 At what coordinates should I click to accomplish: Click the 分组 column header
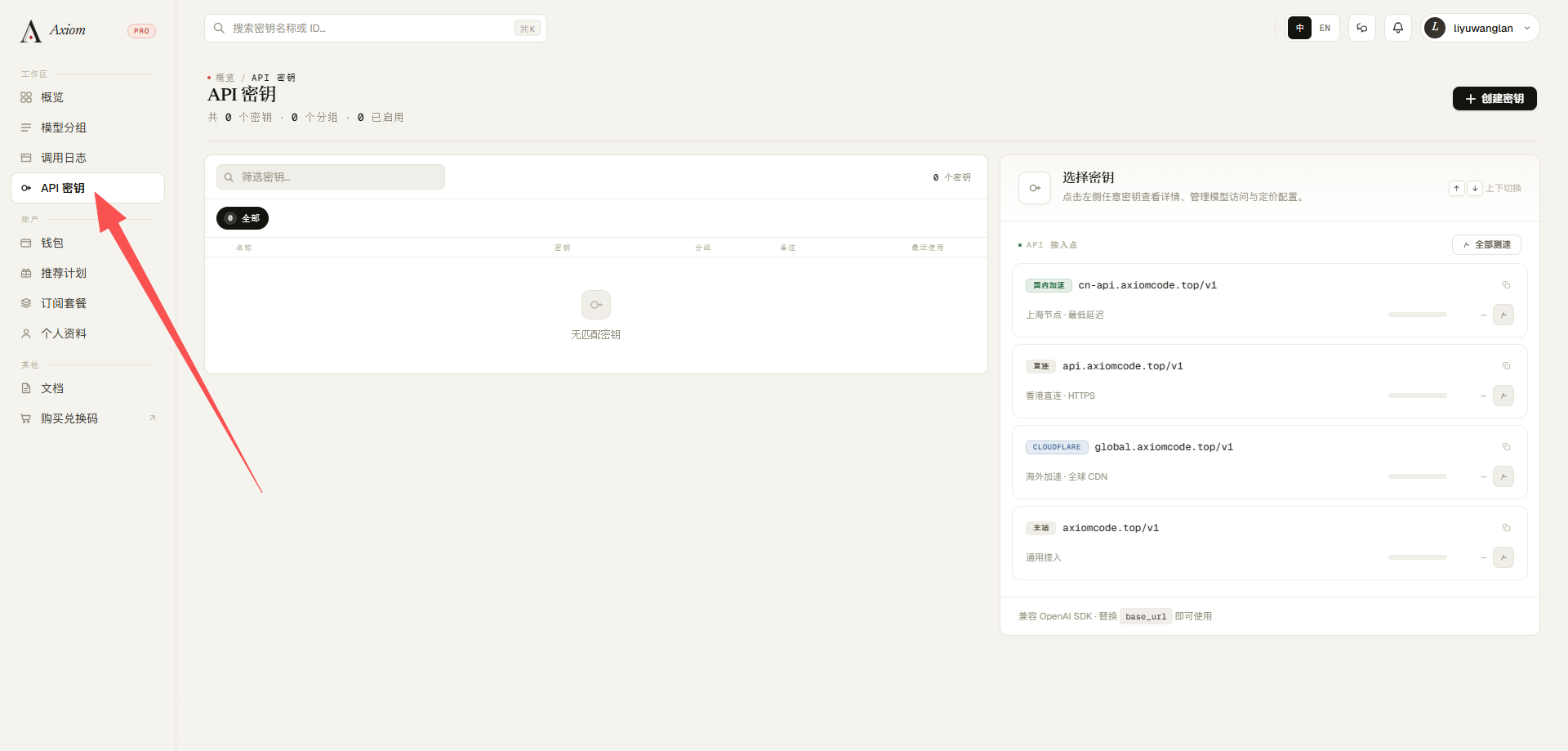coord(703,248)
